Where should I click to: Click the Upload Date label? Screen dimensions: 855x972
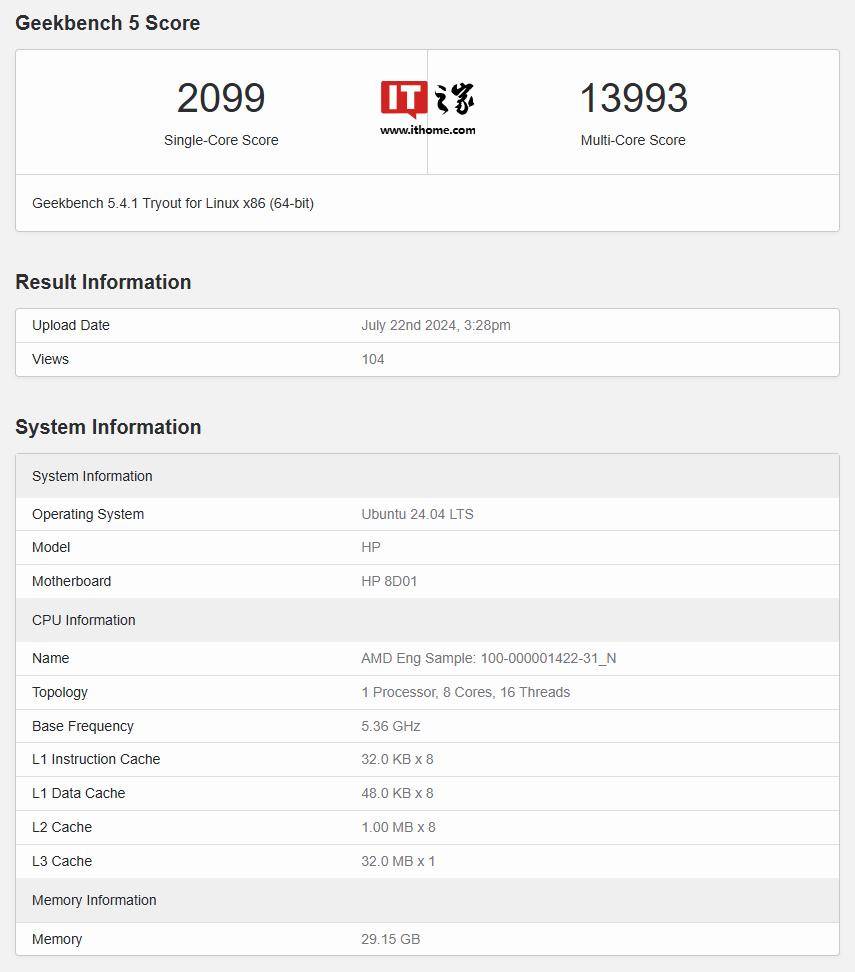pyautogui.click(x=71, y=325)
